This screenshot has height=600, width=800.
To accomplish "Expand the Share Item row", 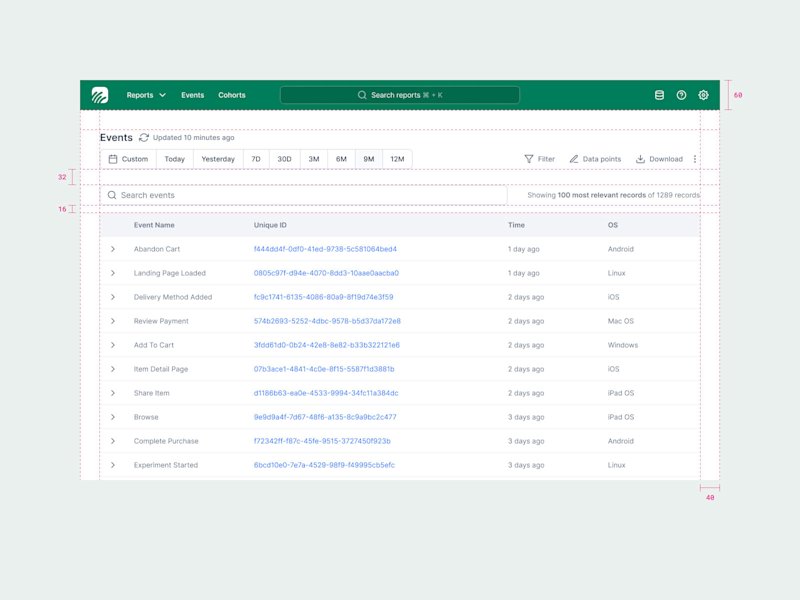I will coord(113,393).
